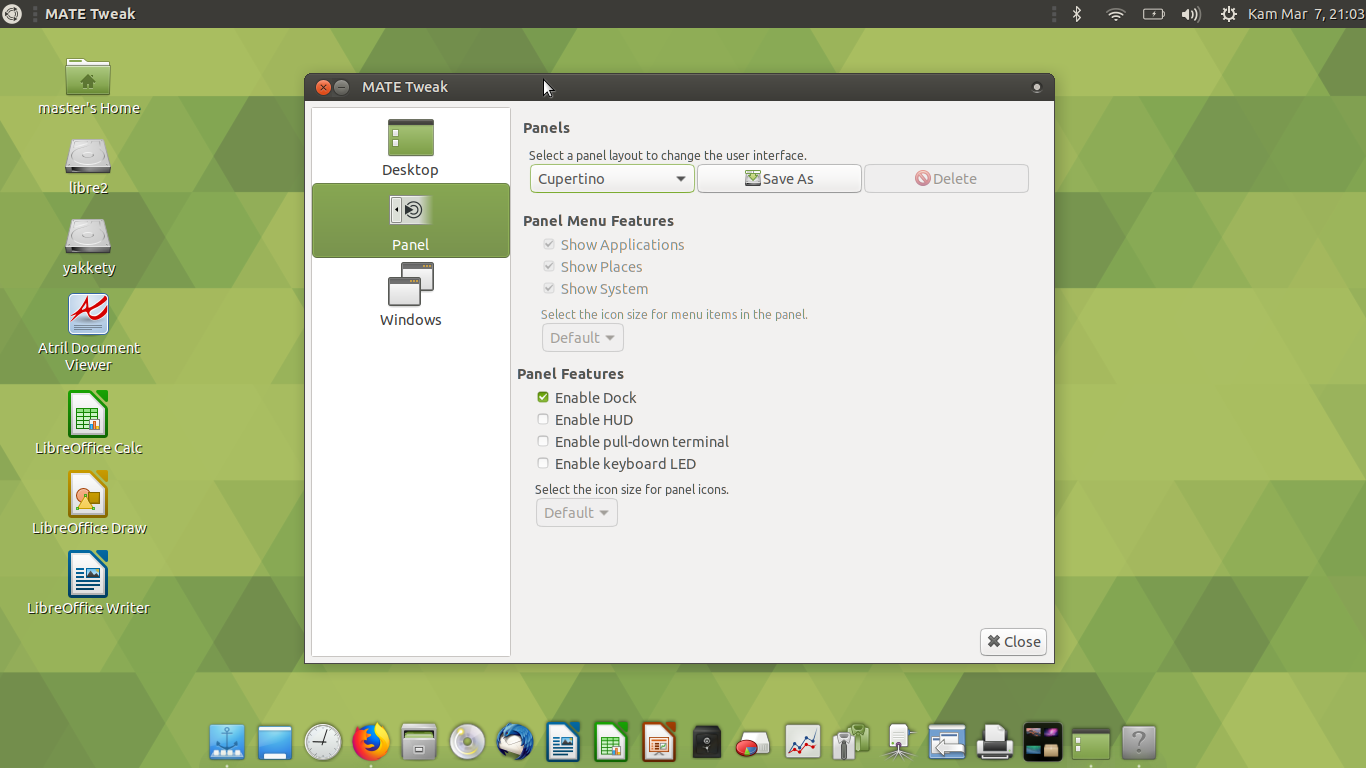This screenshot has height=768, width=1366.
Task: Open the Cupertino panel layout dropdown
Action: pos(611,178)
